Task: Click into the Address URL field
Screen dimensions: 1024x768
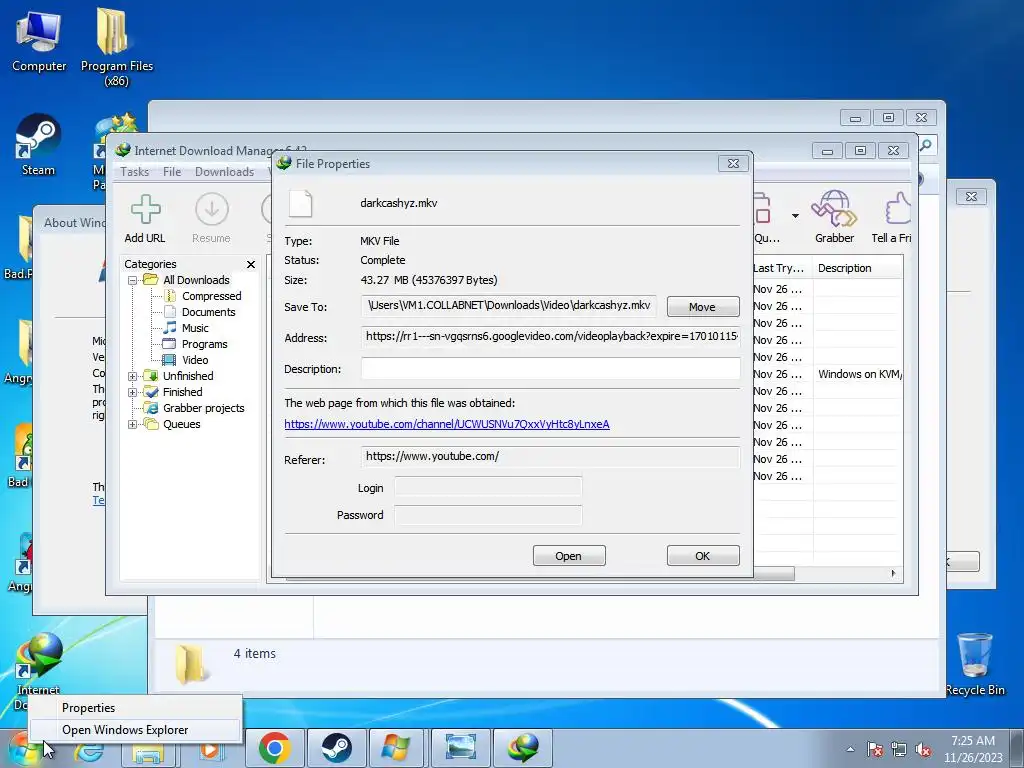Action: [551, 337]
